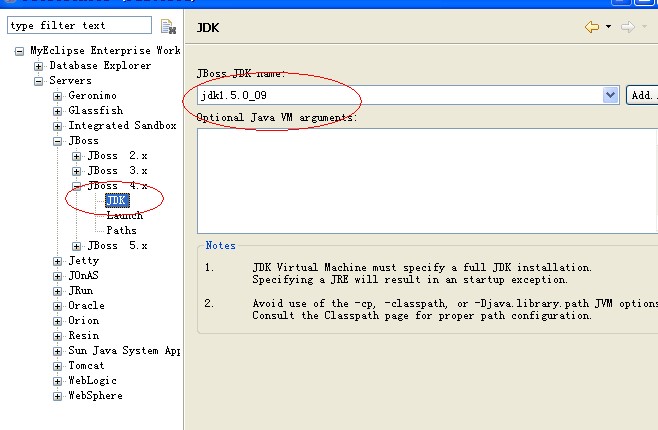Expand JBoss 5.x node
This screenshot has height=430, width=658.
tap(76, 246)
